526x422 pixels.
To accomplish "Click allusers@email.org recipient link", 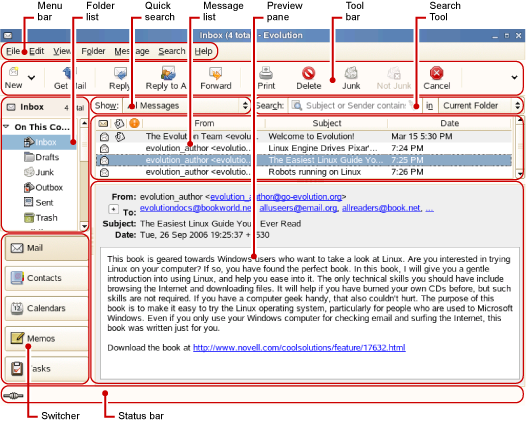I will [298, 208].
